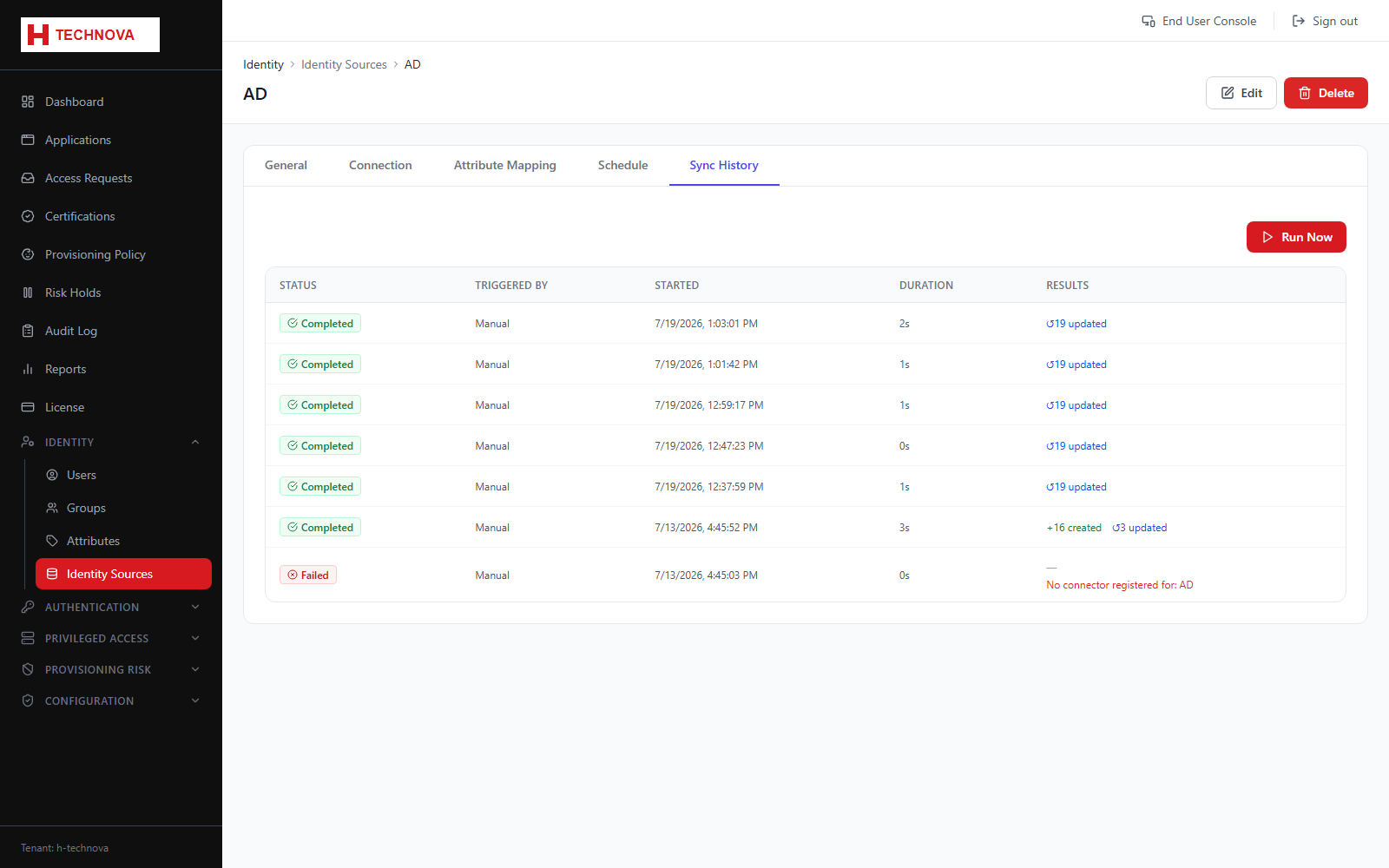Click the TechNova logo
1389x868 pixels.
(90, 35)
